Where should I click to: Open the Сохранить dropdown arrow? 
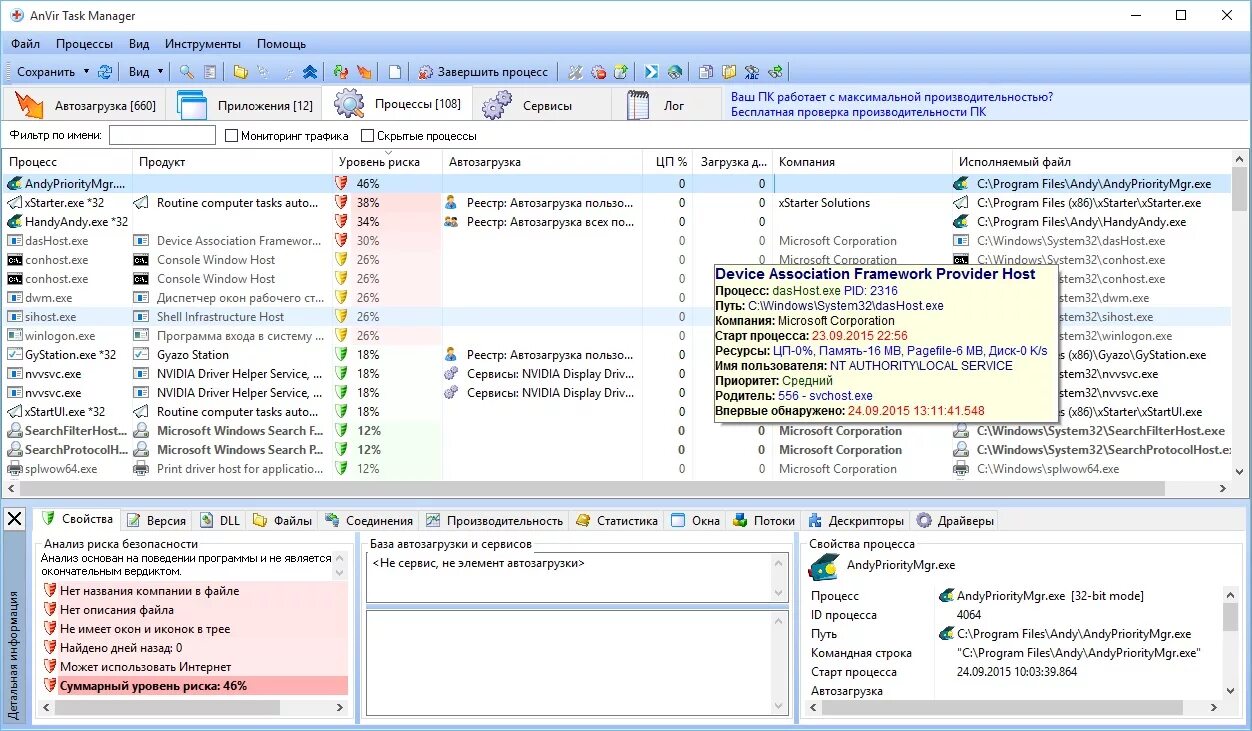click(x=86, y=72)
